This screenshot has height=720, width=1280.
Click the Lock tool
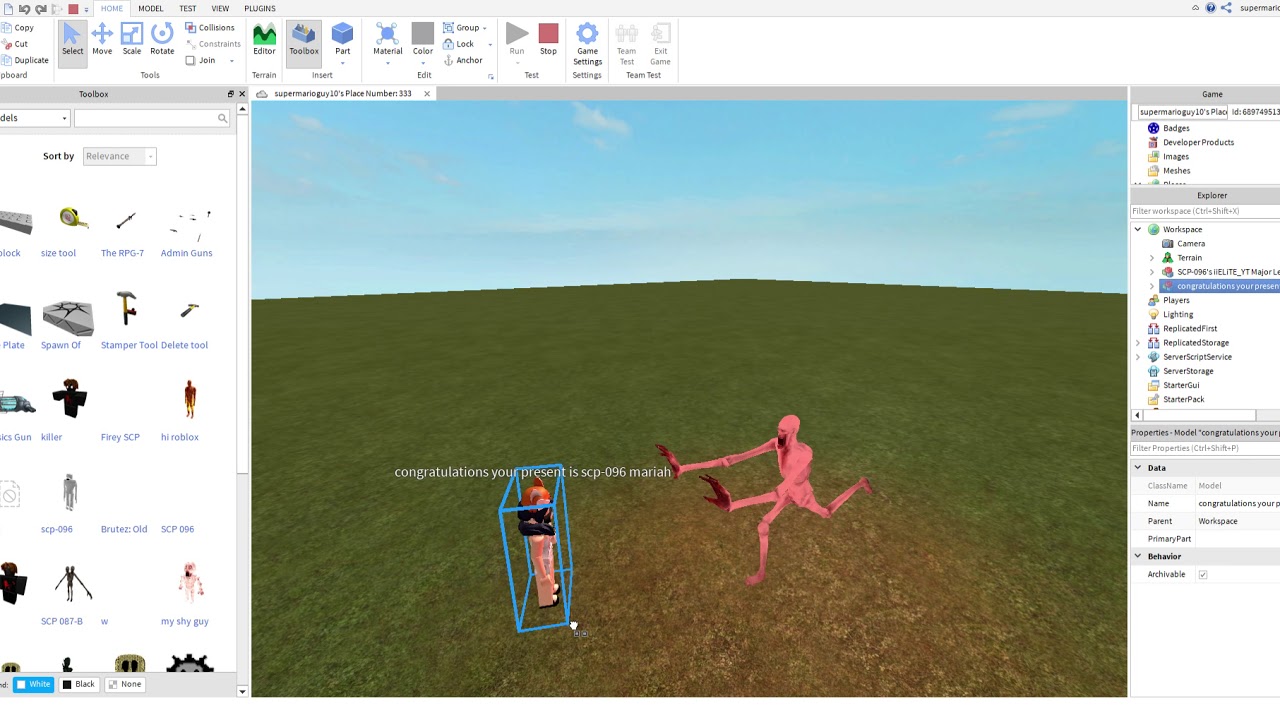(x=459, y=44)
